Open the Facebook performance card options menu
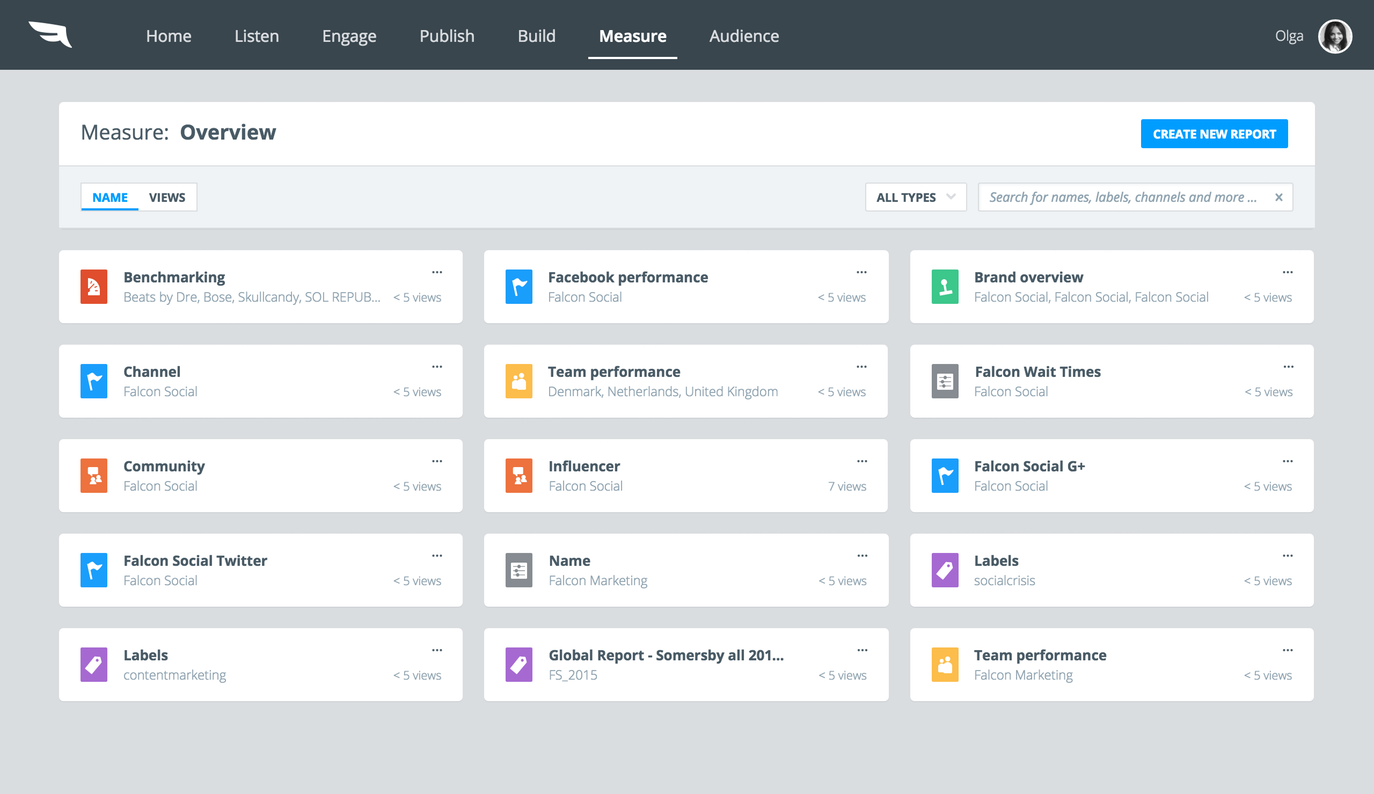This screenshot has height=794, width=1374. point(862,272)
